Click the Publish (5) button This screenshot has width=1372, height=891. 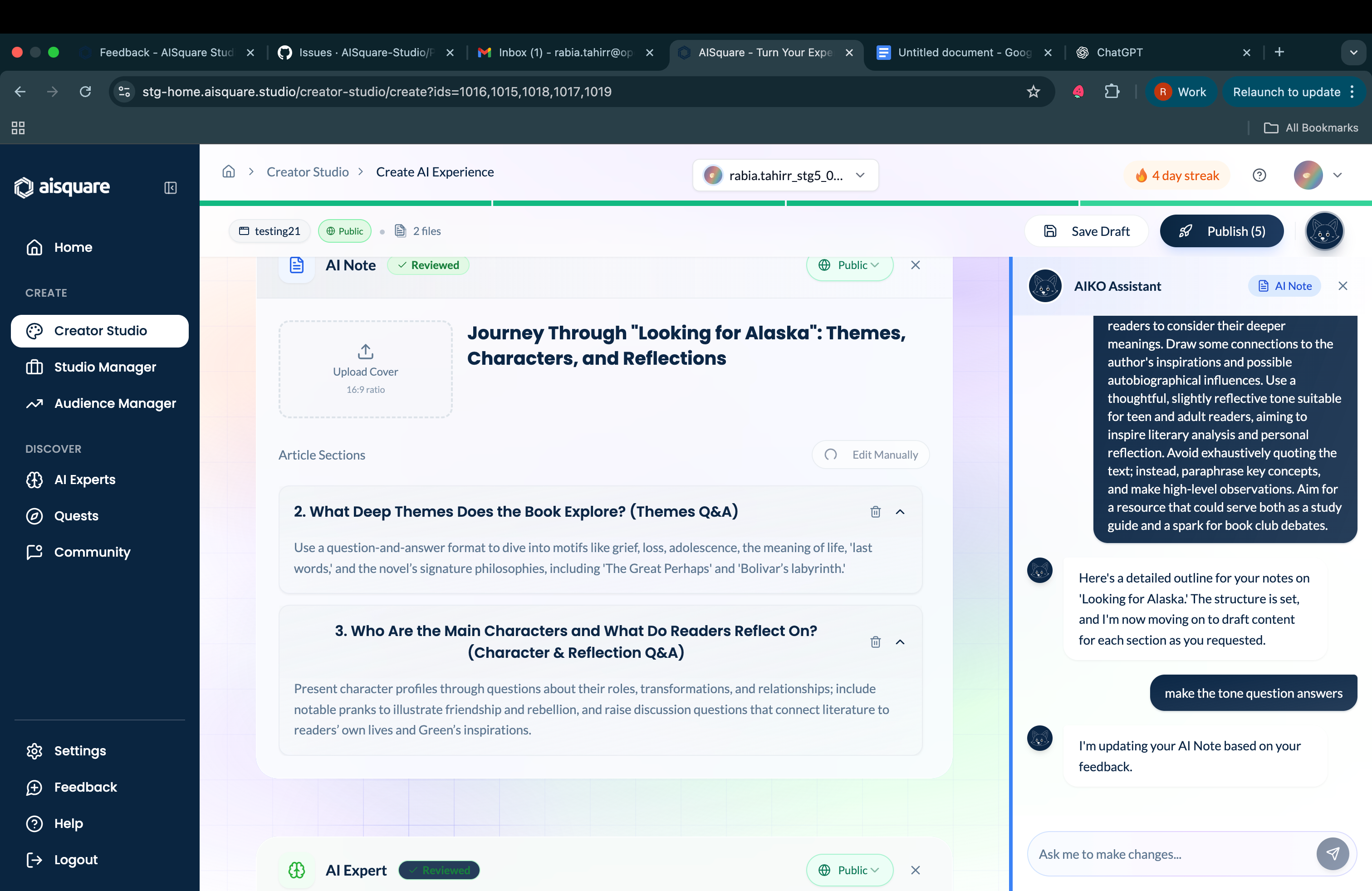(x=1221, y=231)
